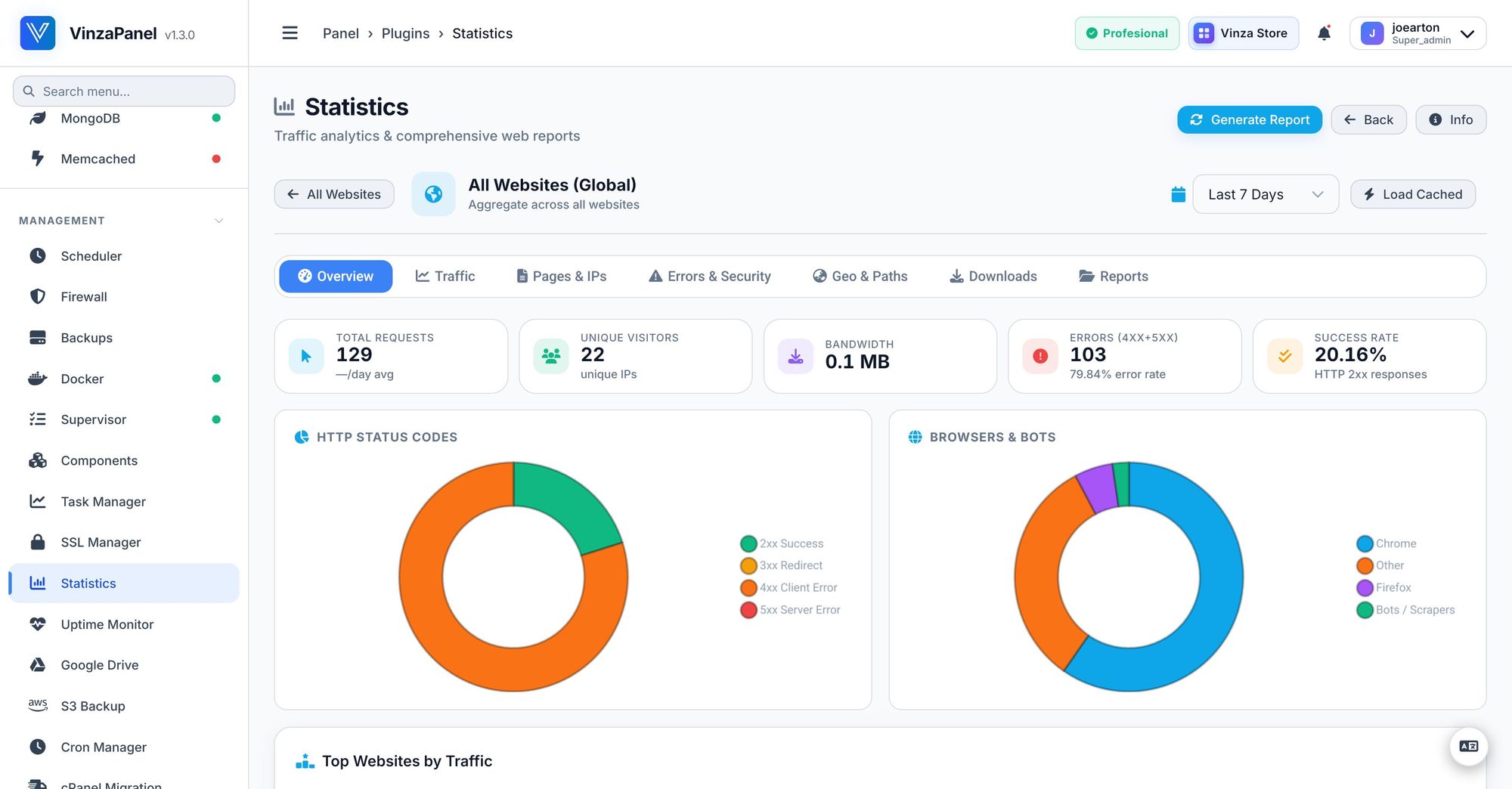Toggle the Bots / Scrapers legend swatch
The height and width of the screenshot is (789, 1512).
1365,610
